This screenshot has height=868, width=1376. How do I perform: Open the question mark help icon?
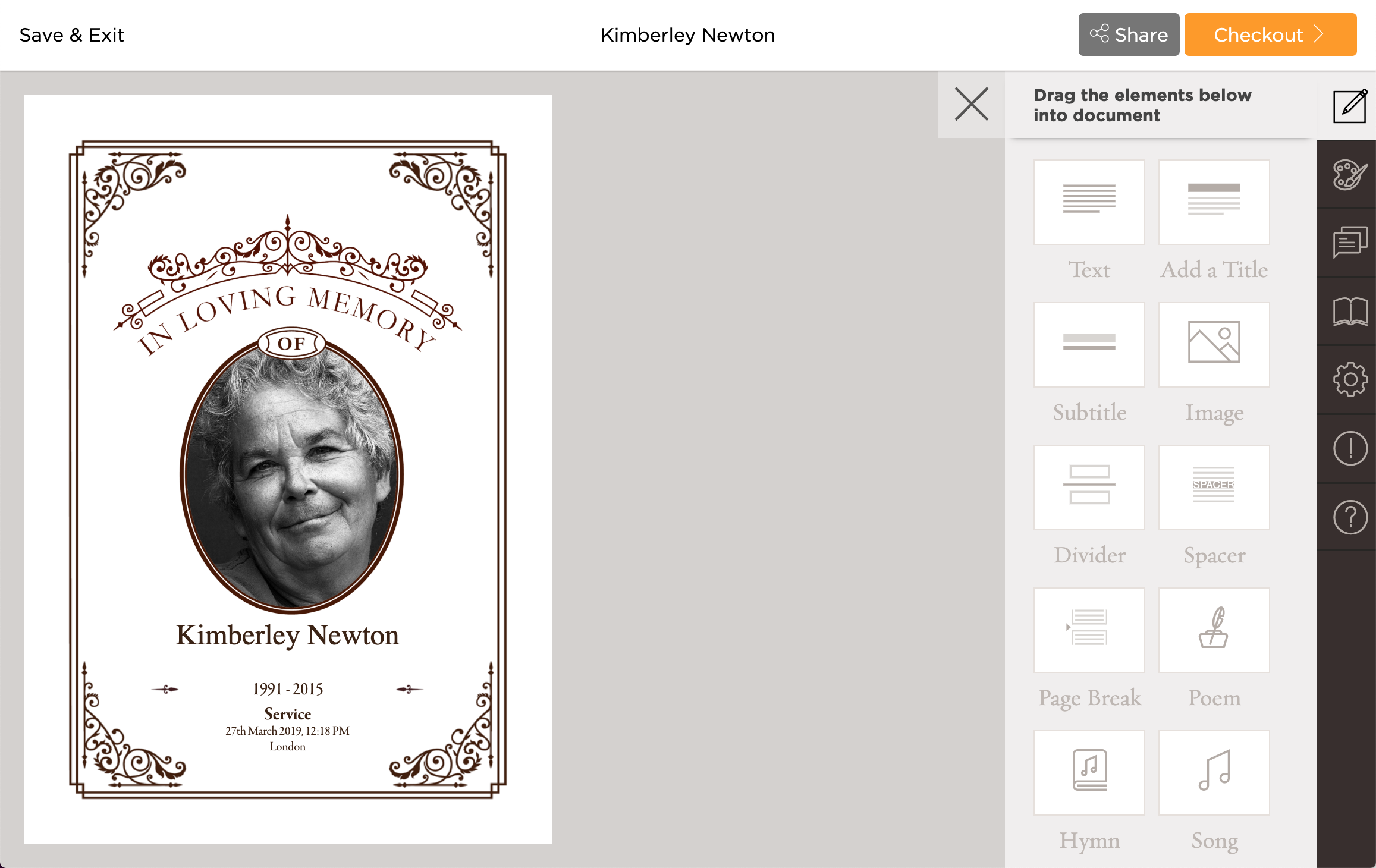(1350, 517)
